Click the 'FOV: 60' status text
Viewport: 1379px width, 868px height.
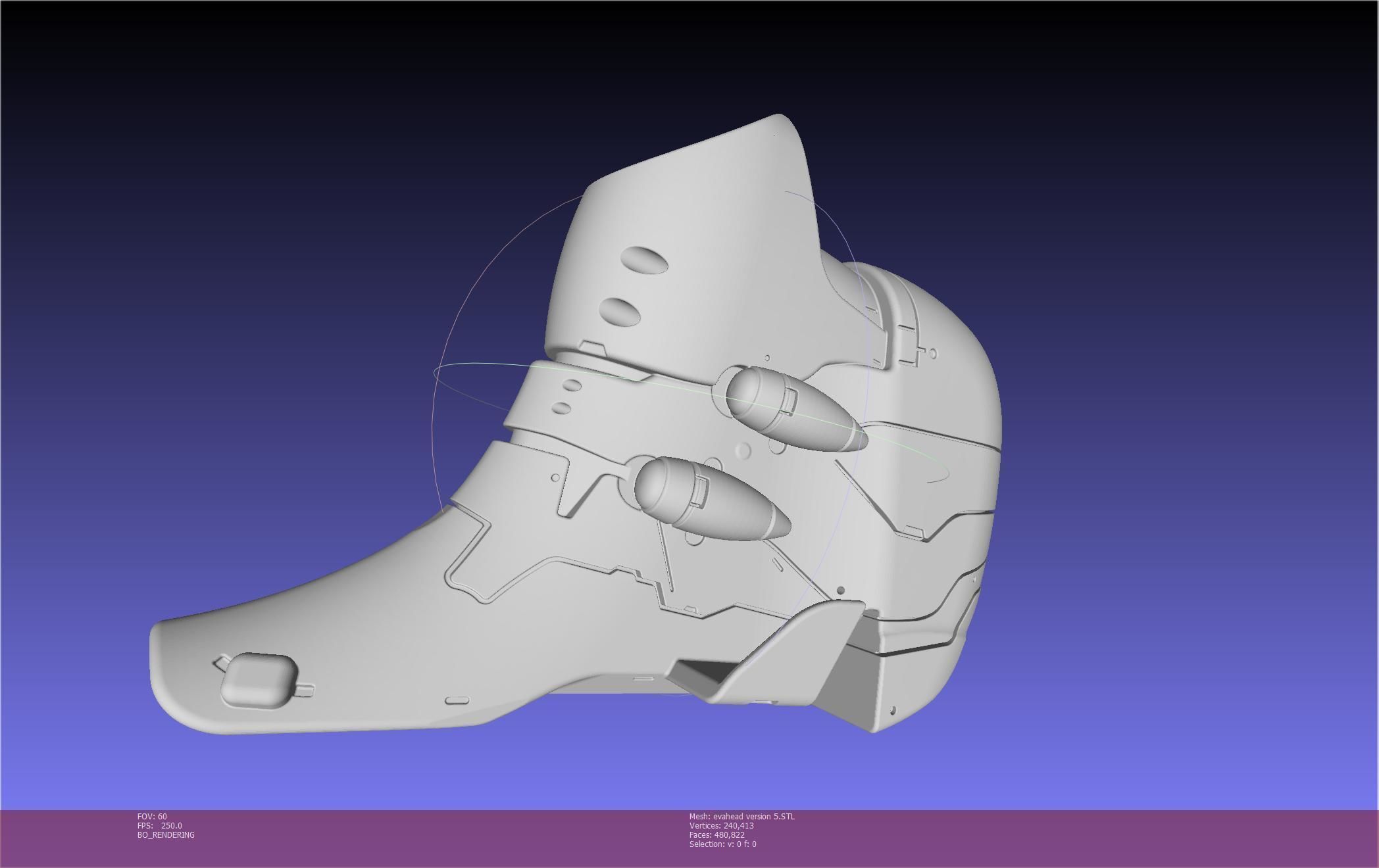pyautogui.click(x=152, y=817)
